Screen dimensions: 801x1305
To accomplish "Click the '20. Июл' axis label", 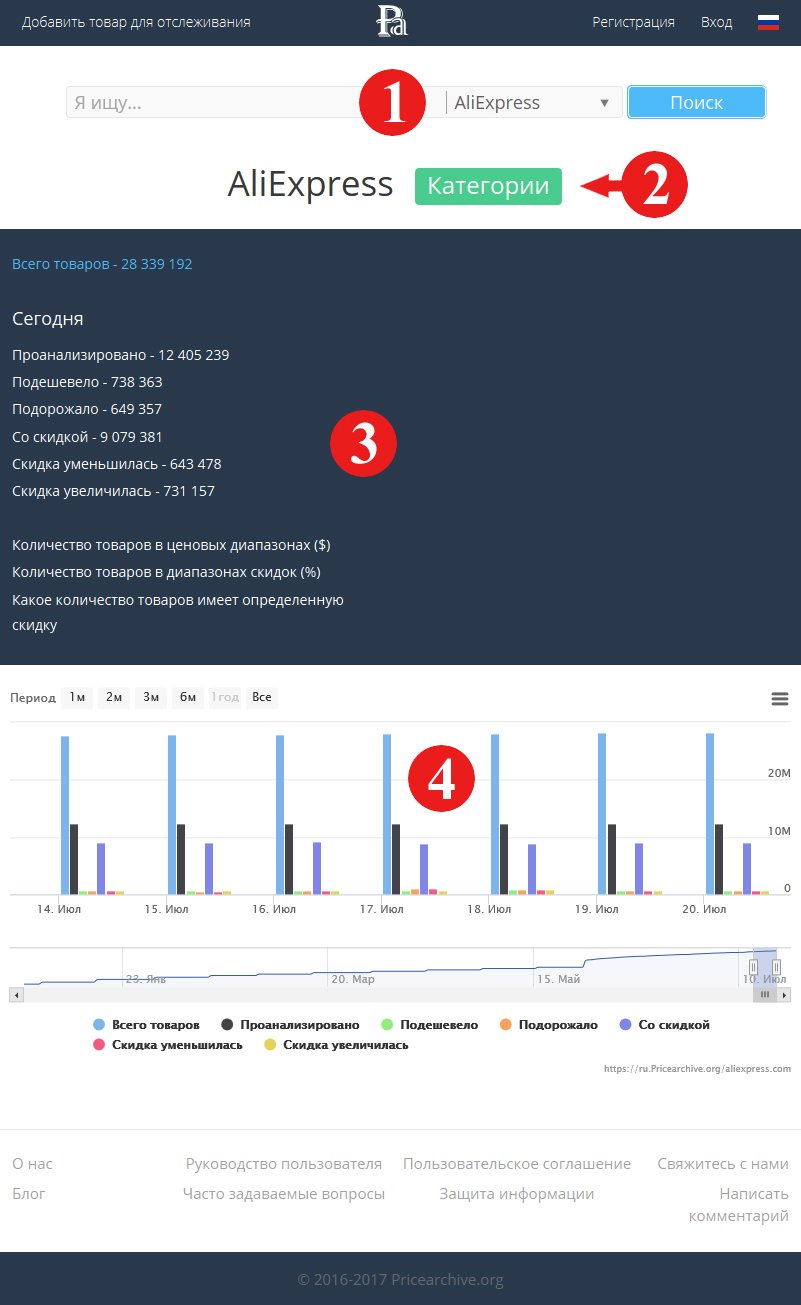I will tap(704, 909).
